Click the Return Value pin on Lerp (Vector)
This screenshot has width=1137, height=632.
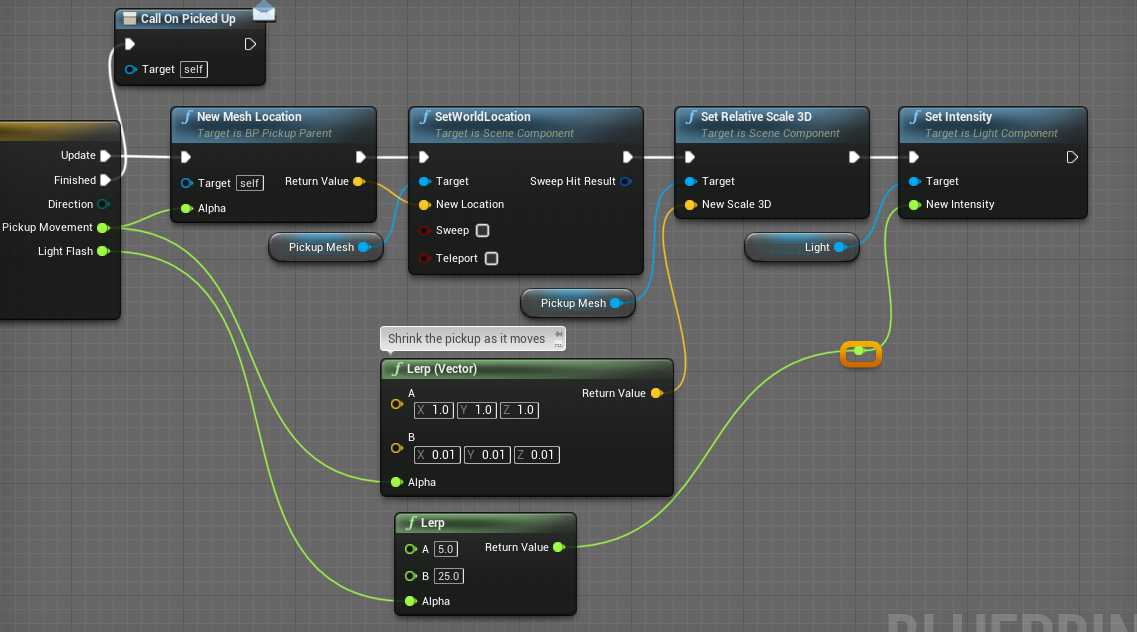point(656,393)
